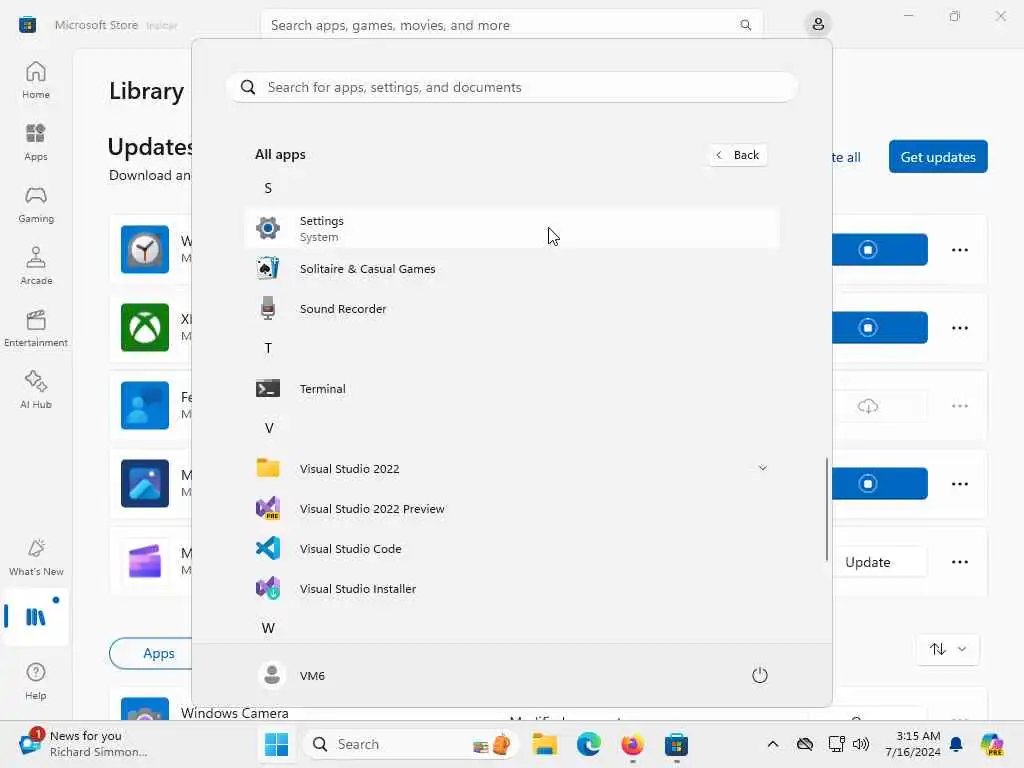Open the power options button
The height and width of the screenshot is (768, 1024).
(x=760, y=675)
